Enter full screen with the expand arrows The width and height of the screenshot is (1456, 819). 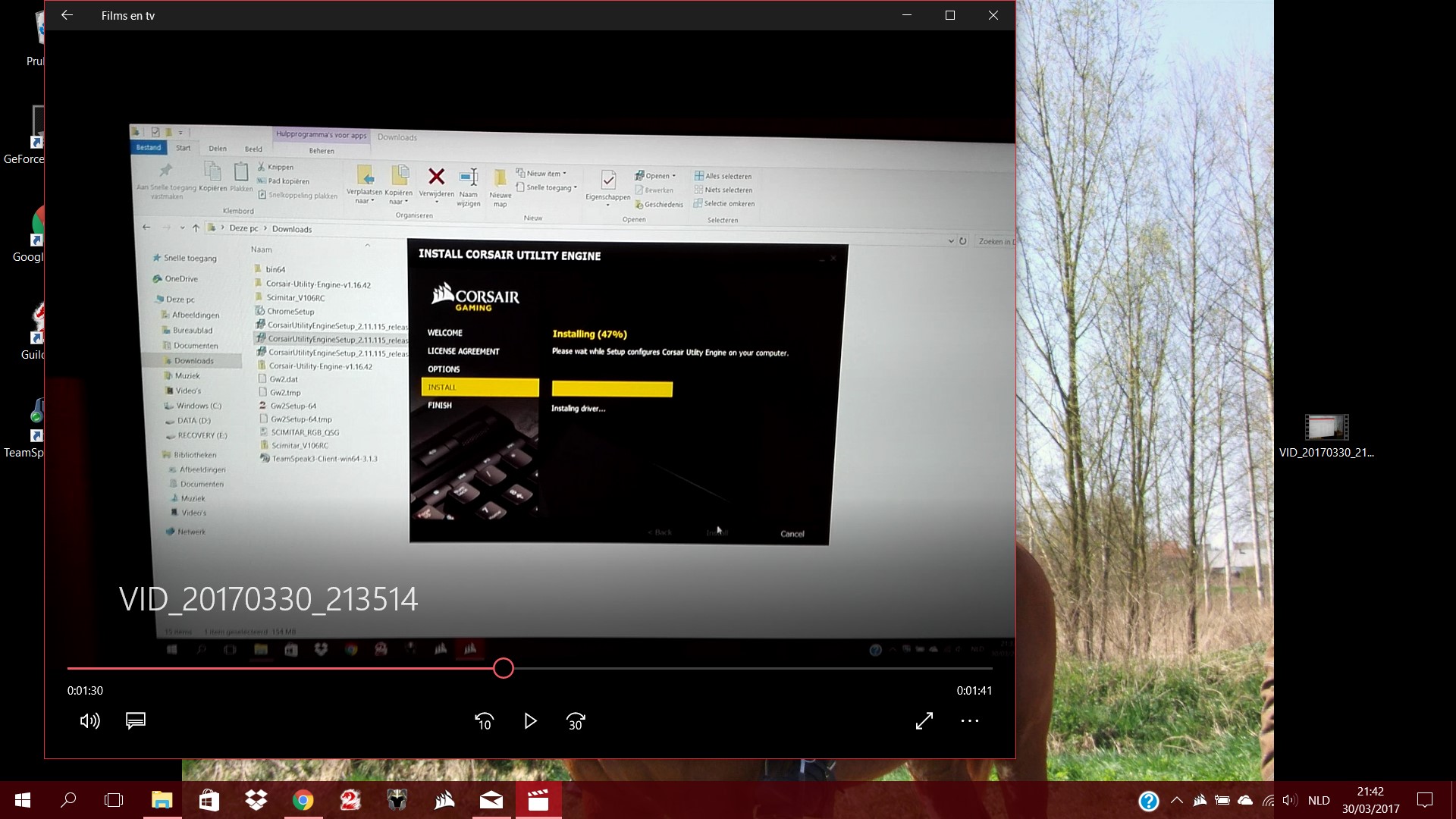coord(924,720)
